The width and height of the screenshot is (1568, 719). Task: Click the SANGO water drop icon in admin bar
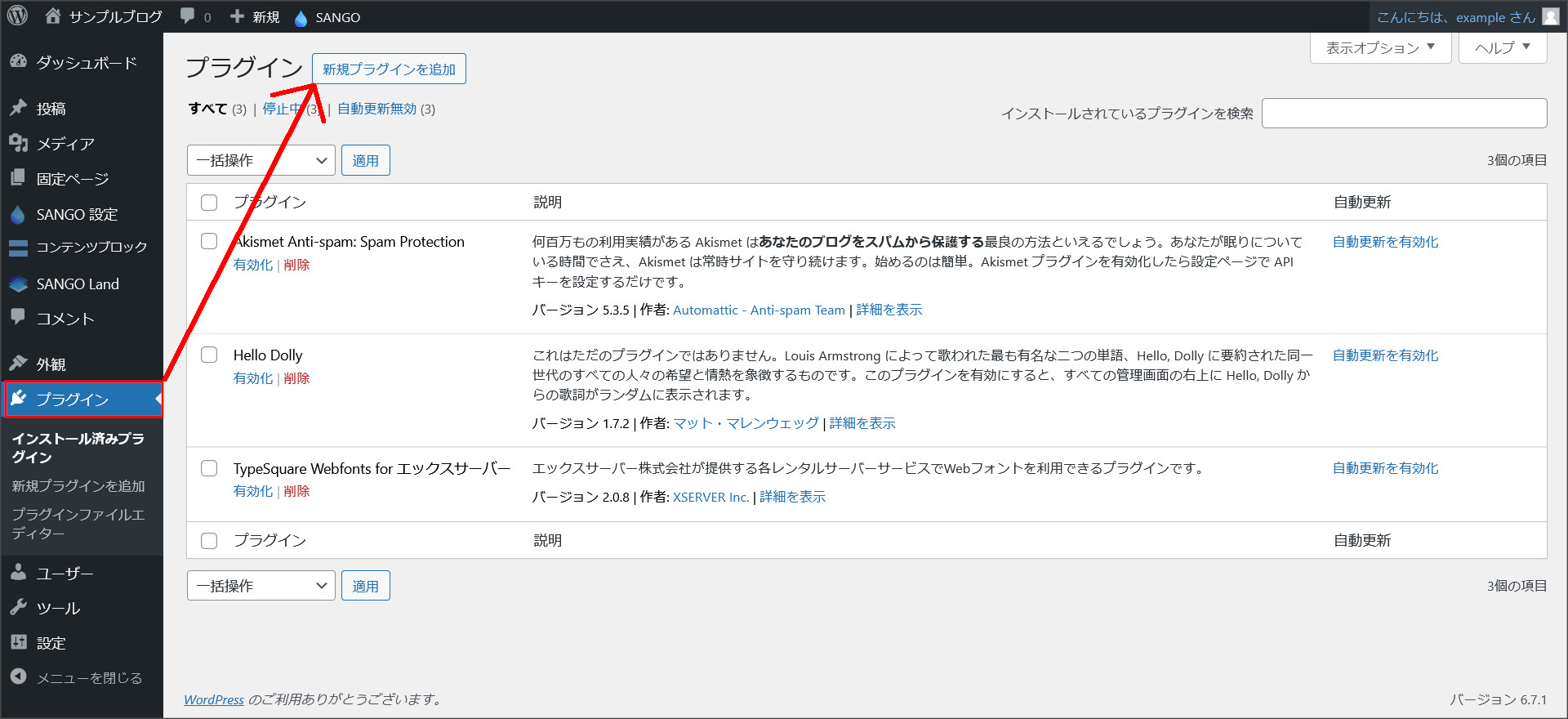[x=301, y=18]
